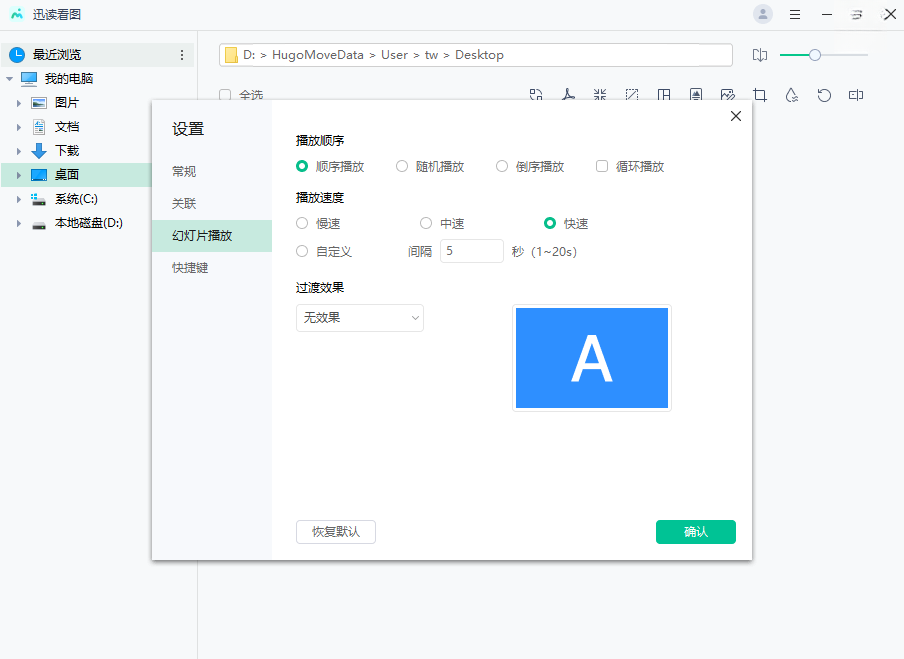Click tw in the path bar
904x659 pixels.
pyautogui.click(x=431, y=55)
